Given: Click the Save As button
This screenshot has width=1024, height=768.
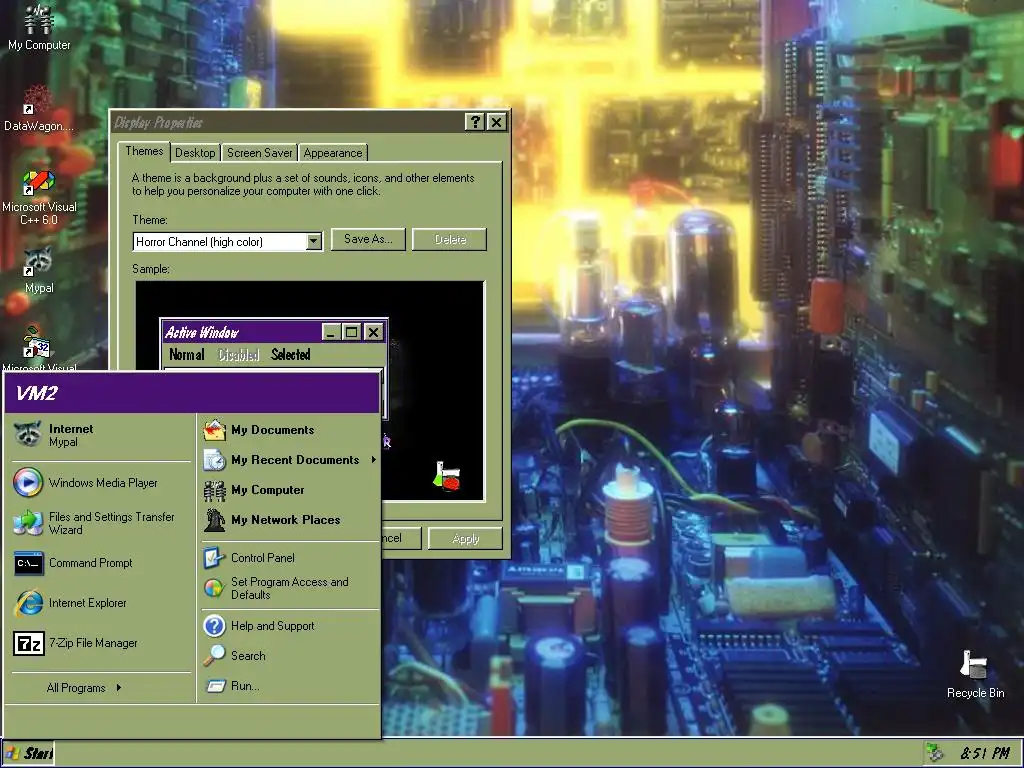Looking at the screenshot, I should [x=368, y=239].
